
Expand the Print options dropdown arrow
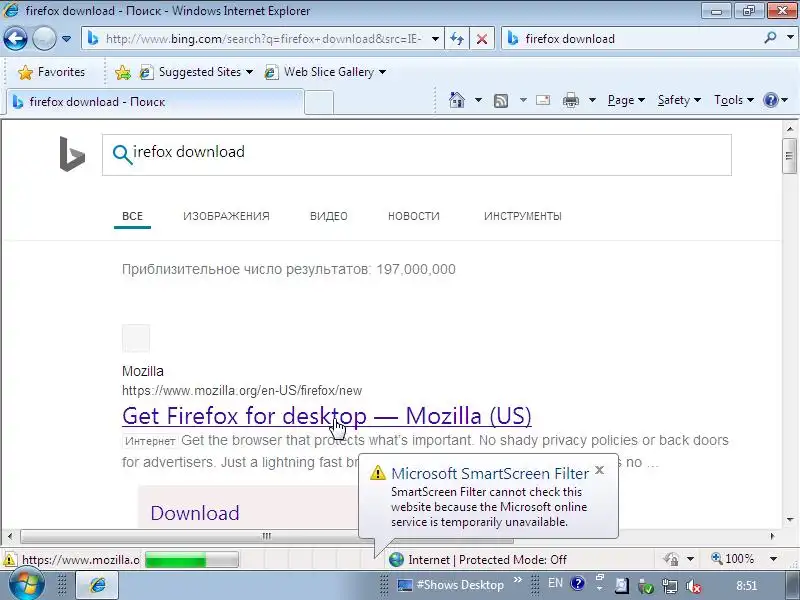[592, 100]
